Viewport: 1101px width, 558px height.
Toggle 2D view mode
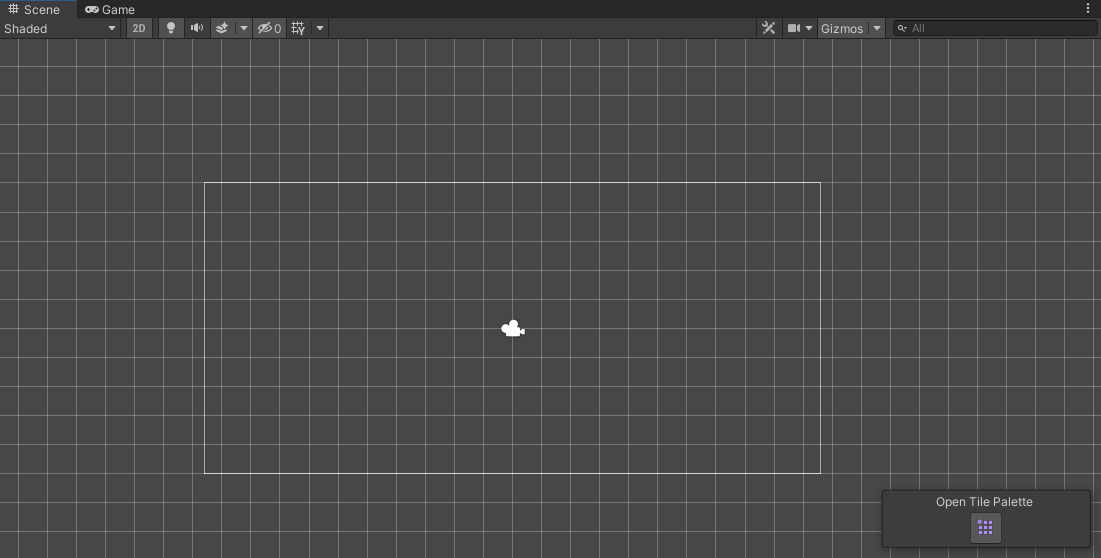click(x=139, y=28)
